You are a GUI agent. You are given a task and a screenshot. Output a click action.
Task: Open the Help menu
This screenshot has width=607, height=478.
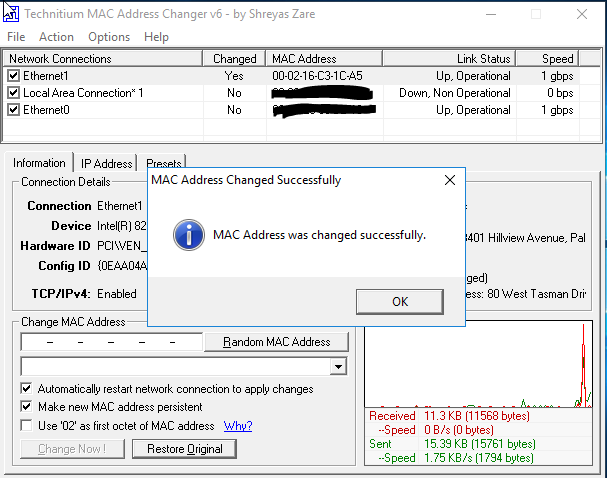coord(156,37)
